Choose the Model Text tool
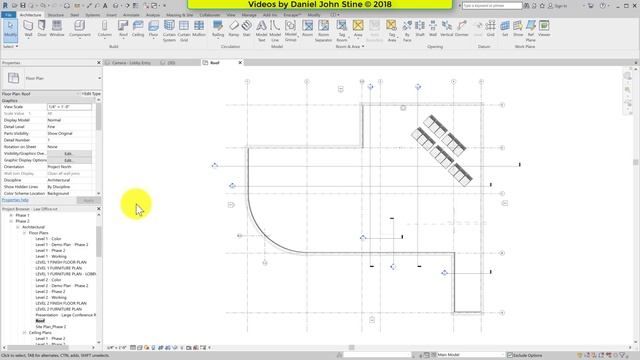 (261, 31)
